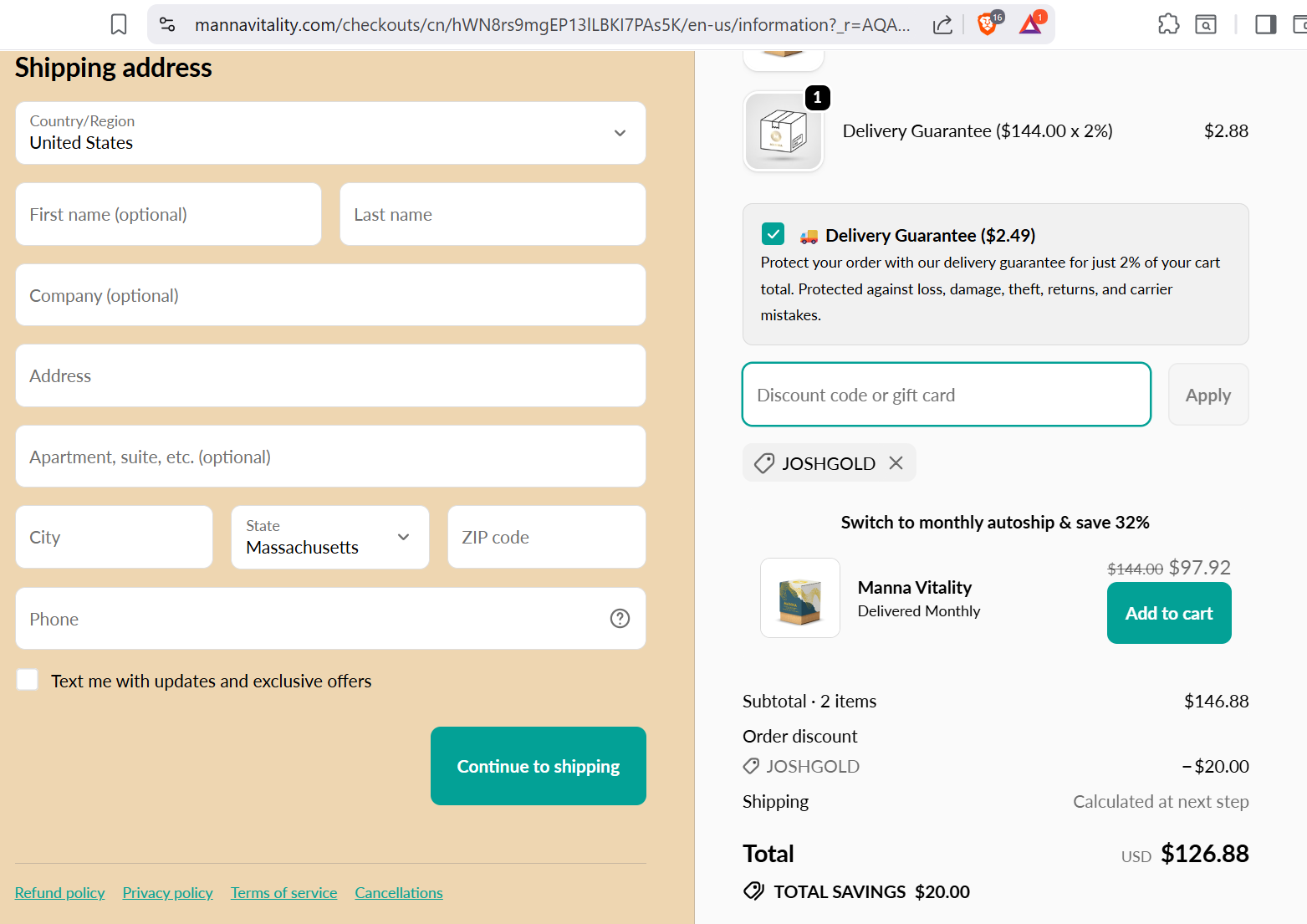The image size is (1307, 924).
Task: Click the Phone field help question icon
Action: 620,618
